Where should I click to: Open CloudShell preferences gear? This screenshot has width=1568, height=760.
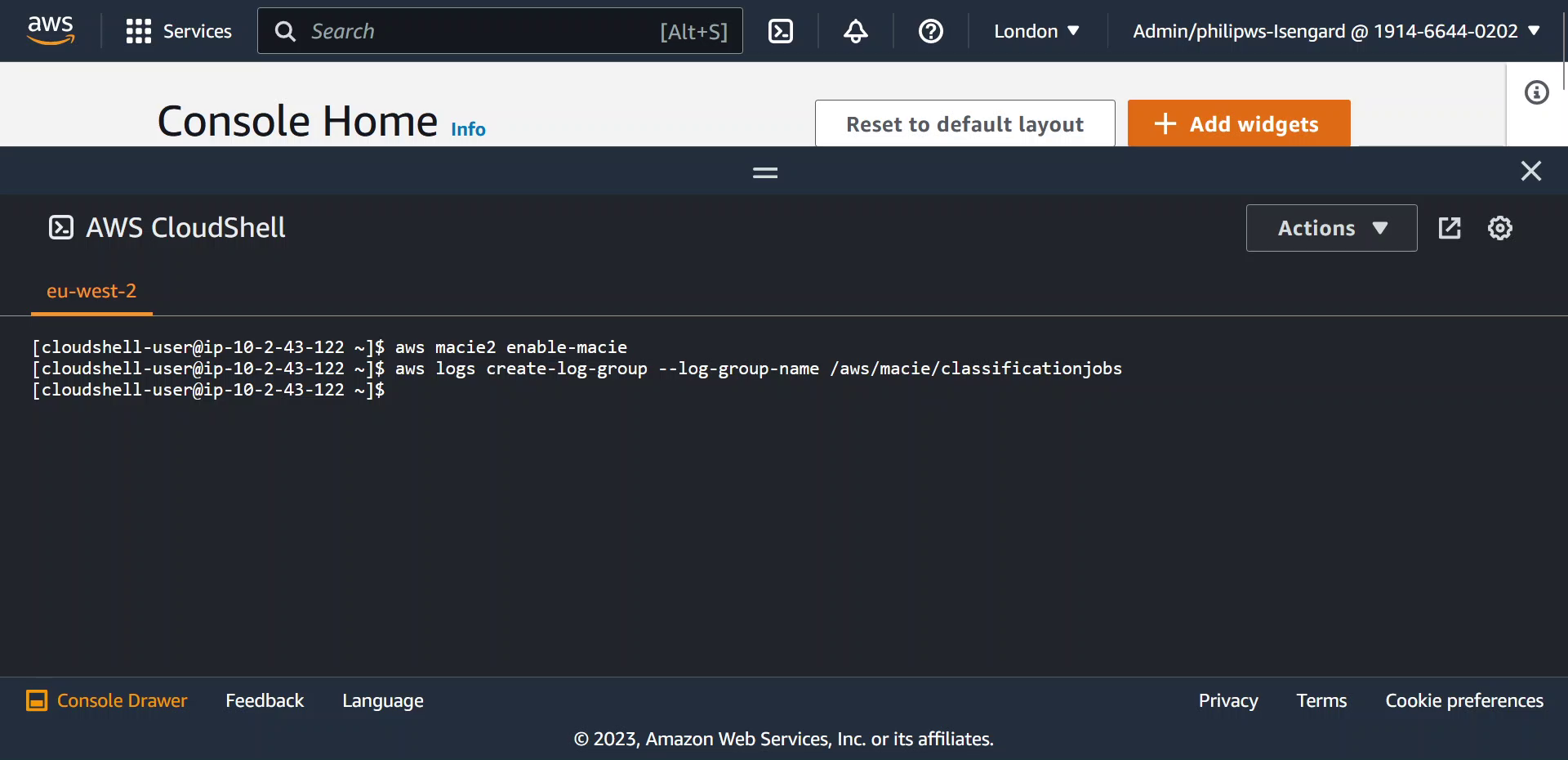click(x=1500, y=228)
